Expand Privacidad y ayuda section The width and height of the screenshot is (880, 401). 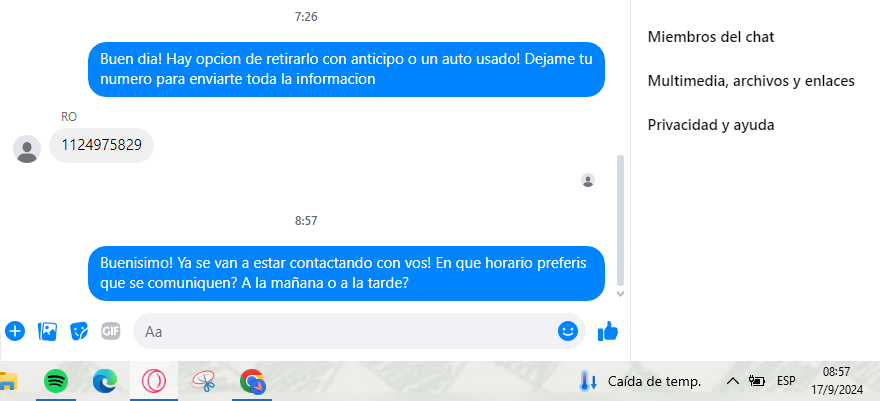click(711, 125)
